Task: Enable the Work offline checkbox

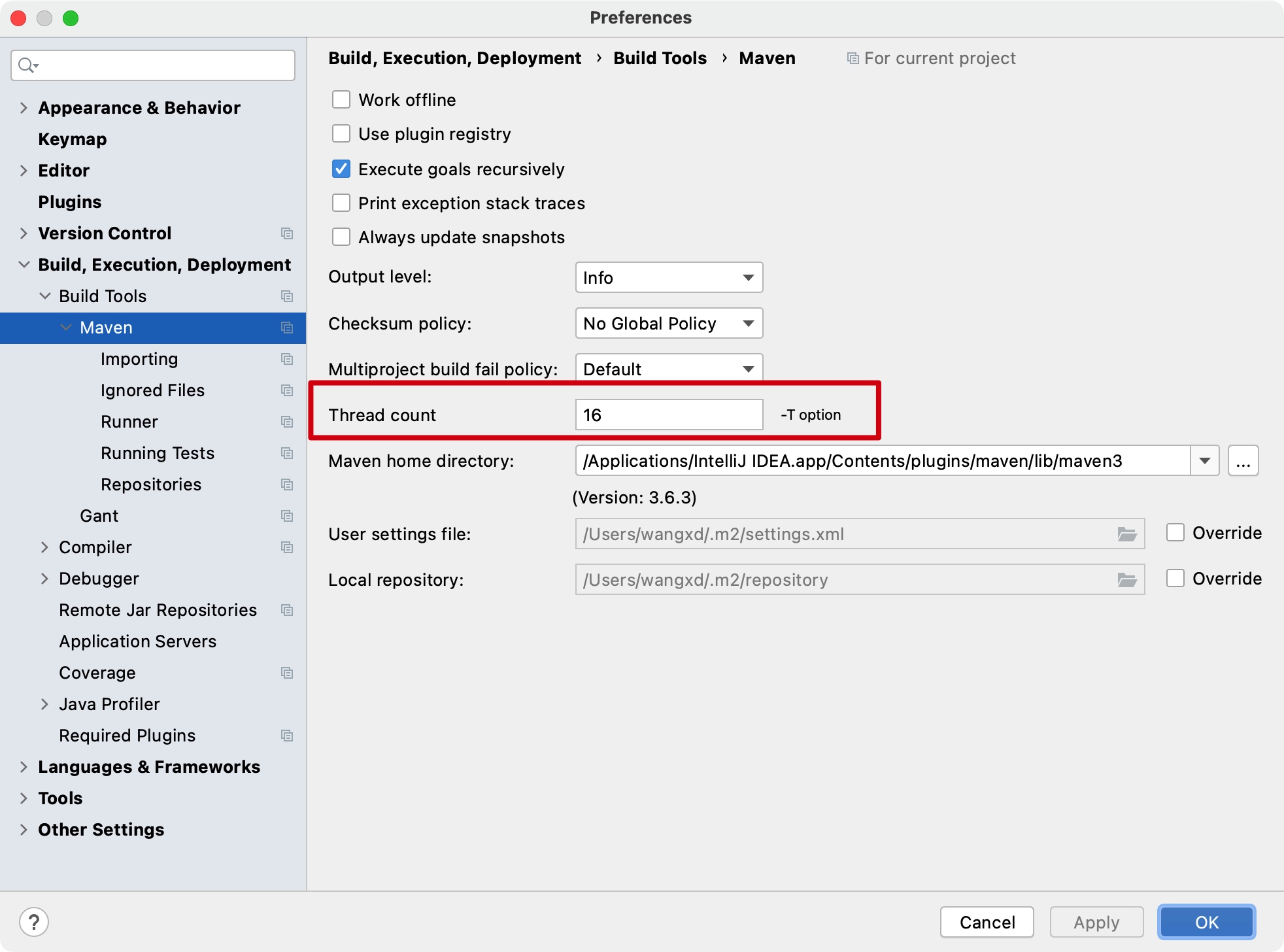Action: [341, 100]
